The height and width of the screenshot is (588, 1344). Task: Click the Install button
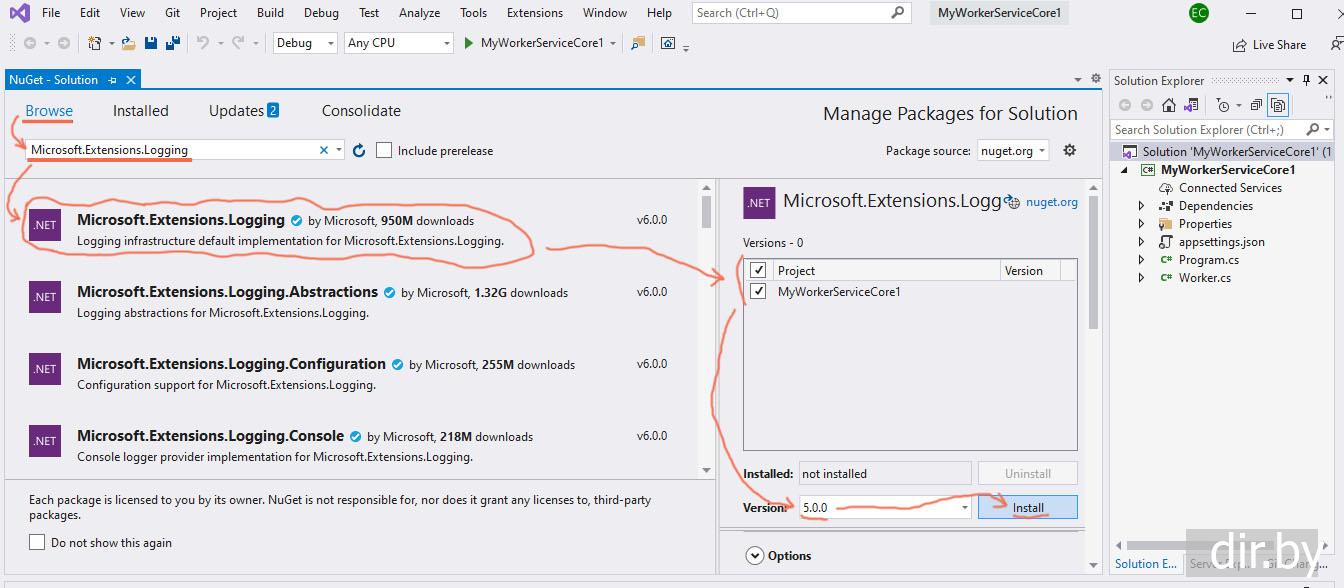(x=1027, y=508)
